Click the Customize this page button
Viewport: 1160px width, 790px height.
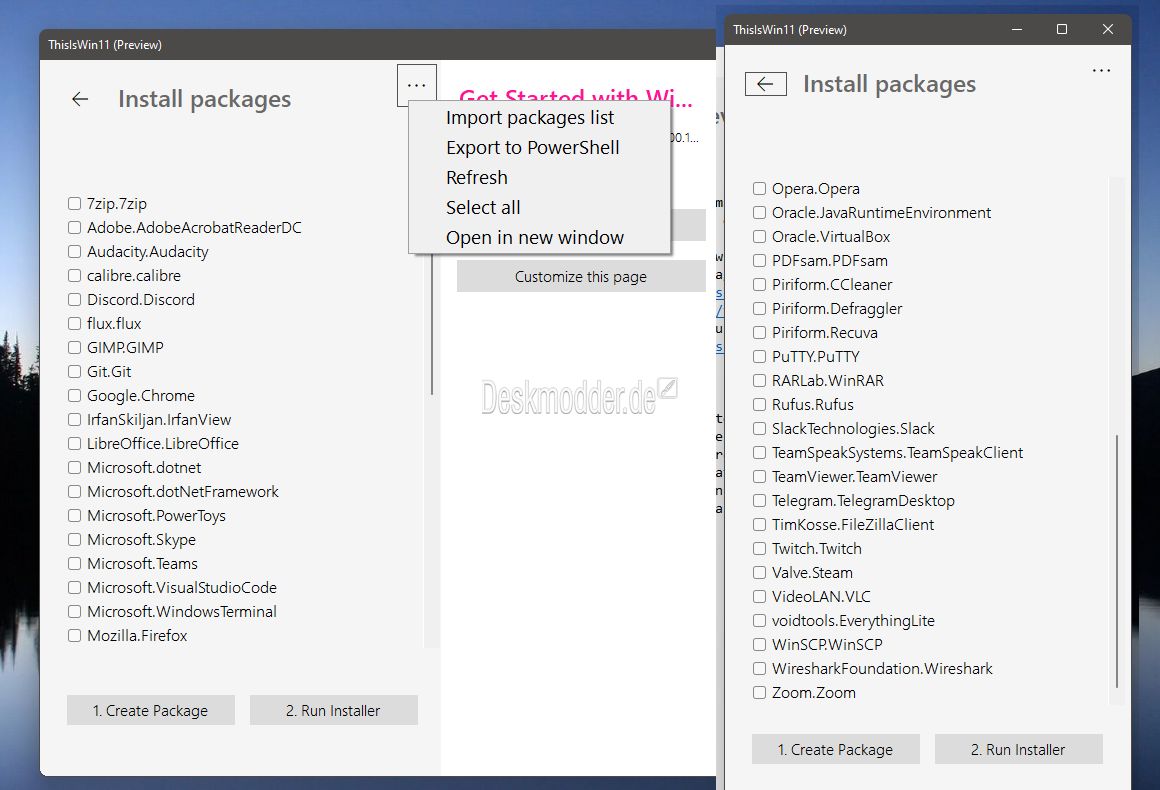tap(581, 277)
